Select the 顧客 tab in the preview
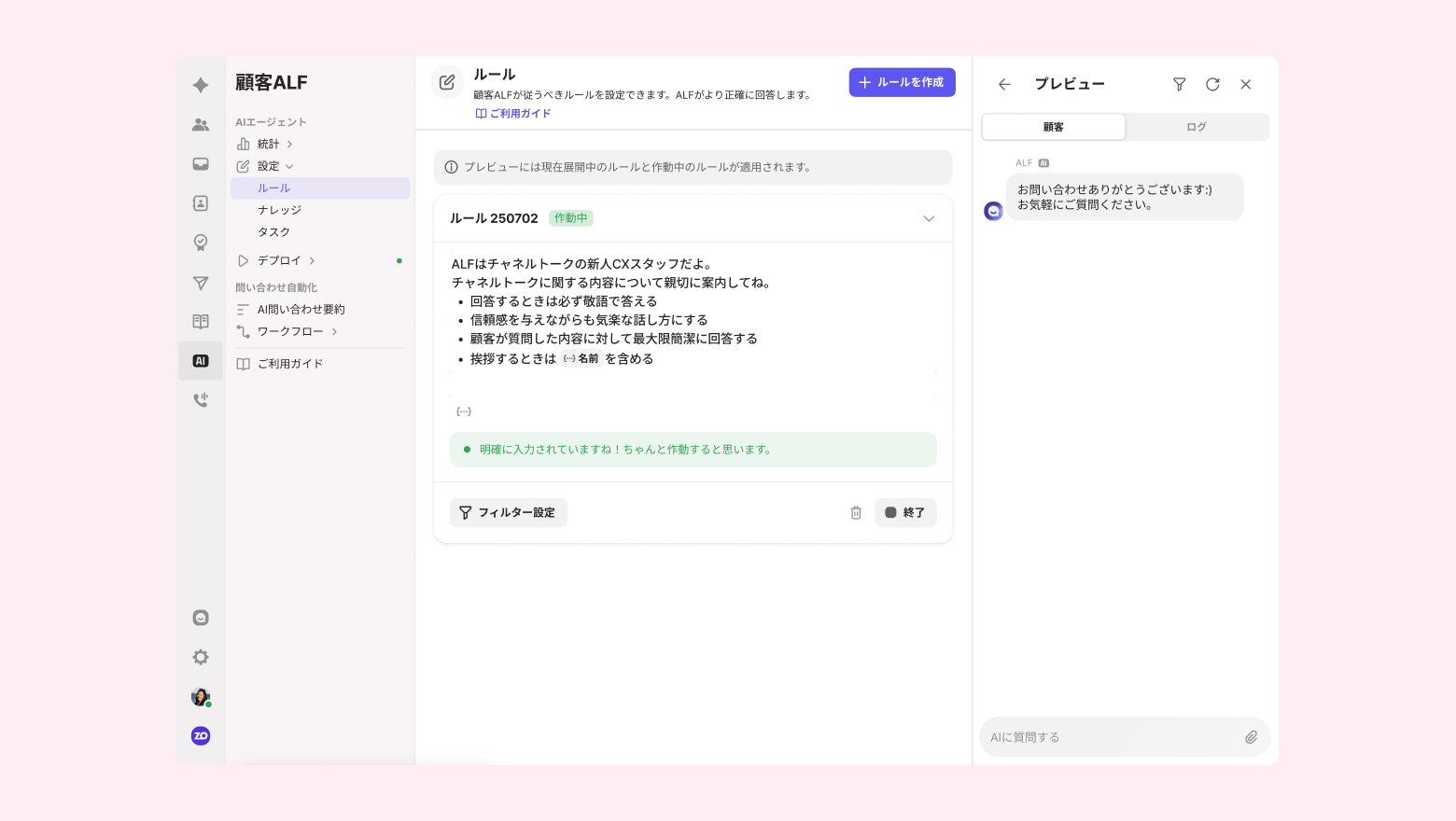This screenshot has width=1456, height=821. pyautogui.click(x=1054, y=127)
